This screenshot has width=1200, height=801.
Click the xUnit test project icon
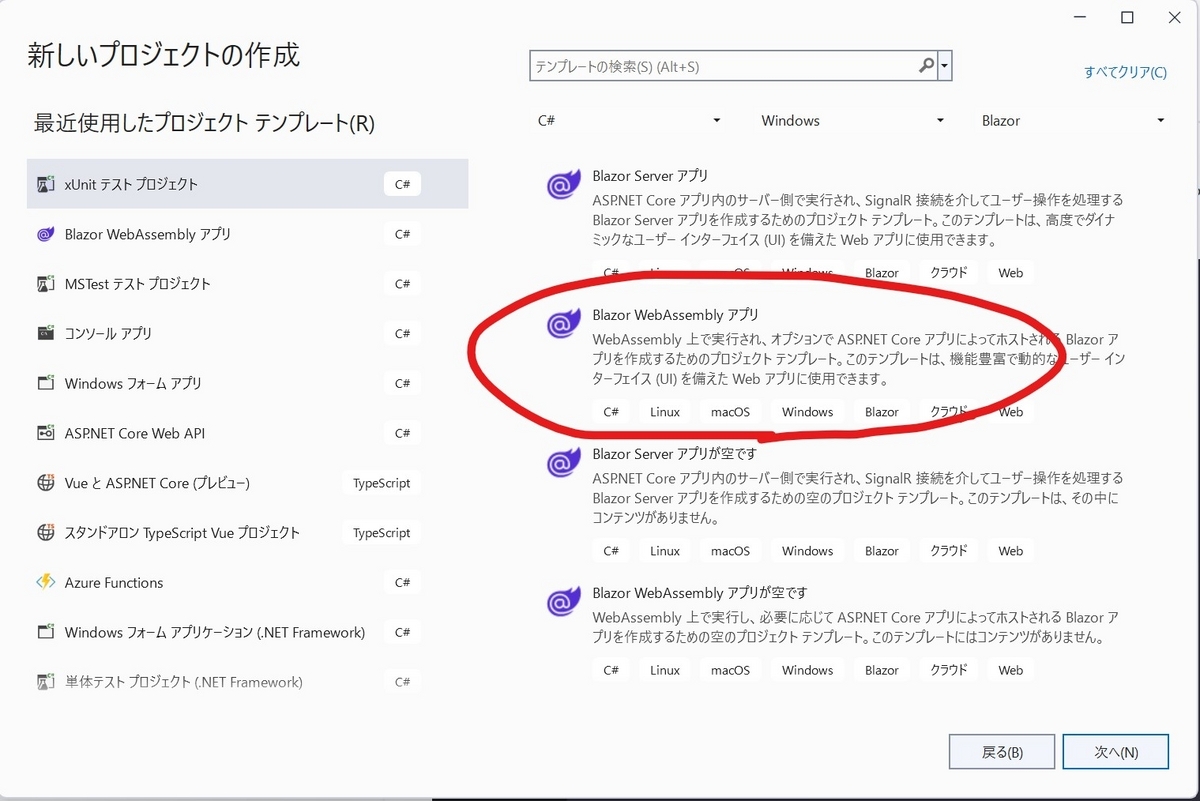[x=45, y=184]
